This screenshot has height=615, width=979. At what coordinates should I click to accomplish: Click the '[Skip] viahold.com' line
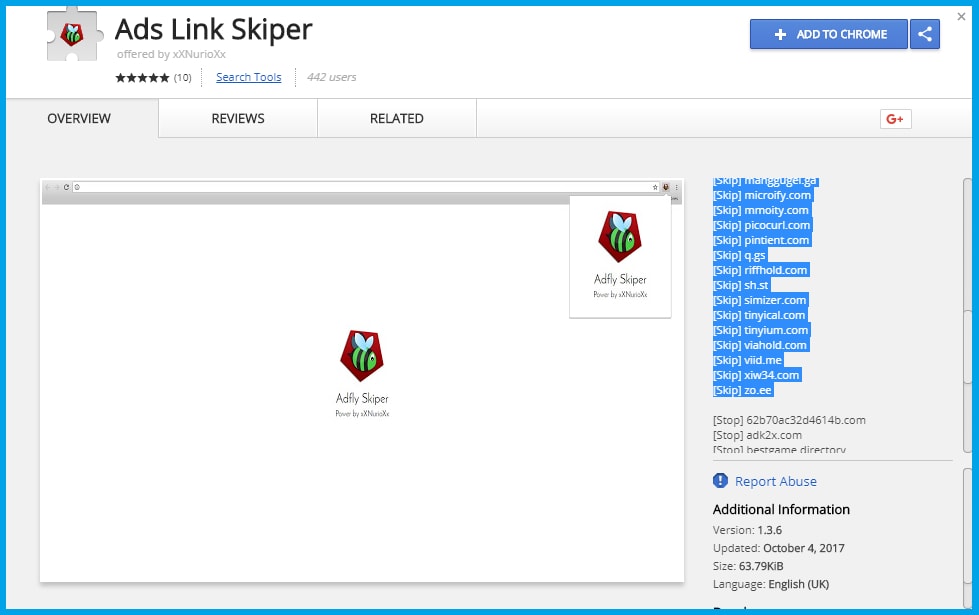pos(760,345)
